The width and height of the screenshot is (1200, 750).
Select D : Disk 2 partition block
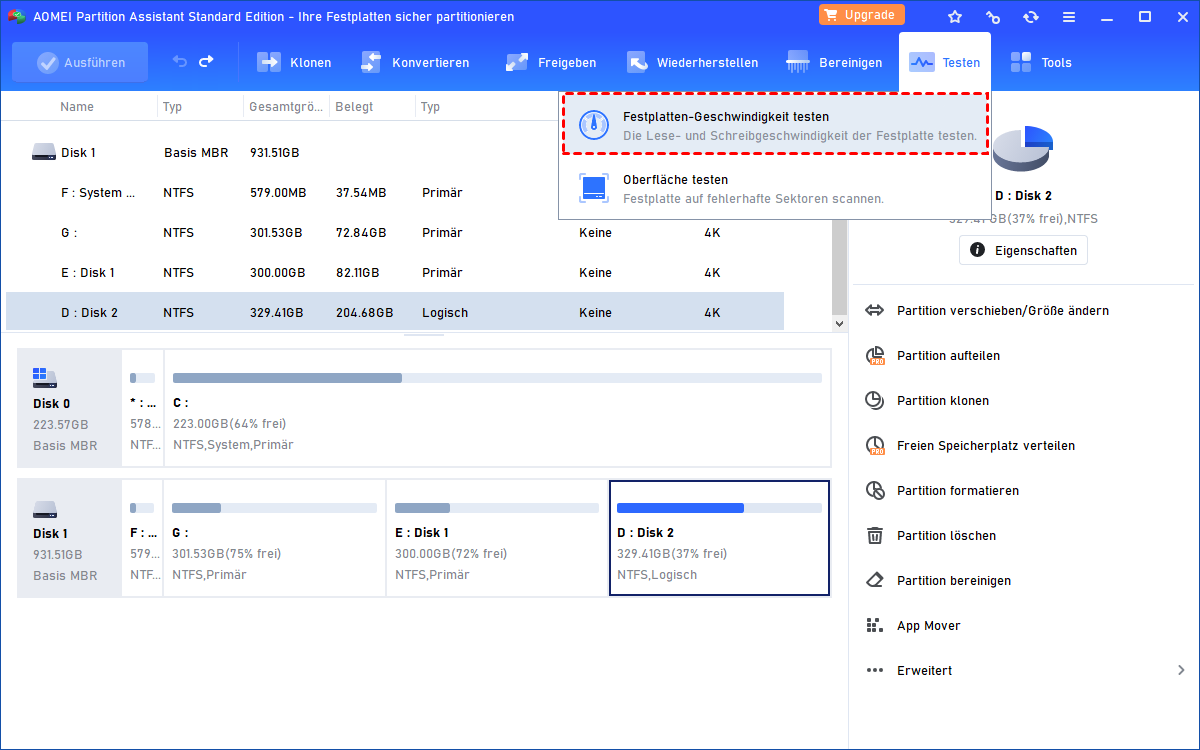click(x=719, y=538)
